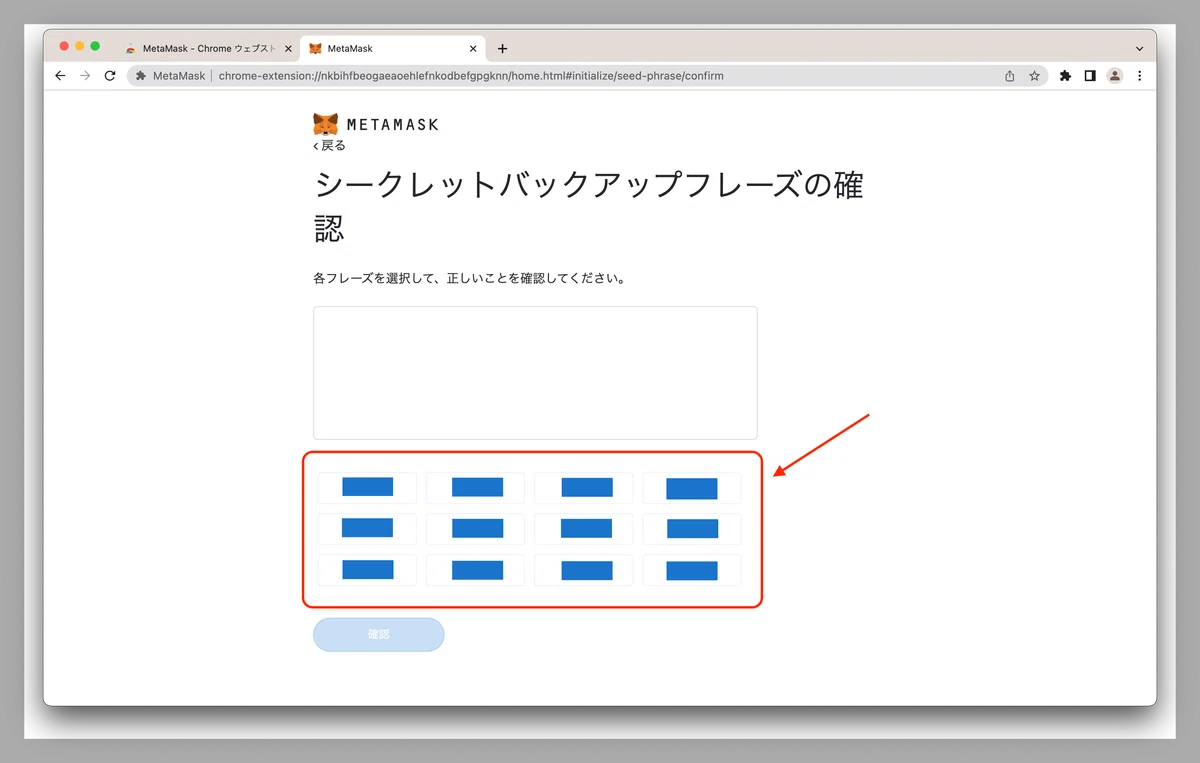Click the 各フレーズを選択して instruction text
This screenshot has width=1200, height=763.
point(469,278)
